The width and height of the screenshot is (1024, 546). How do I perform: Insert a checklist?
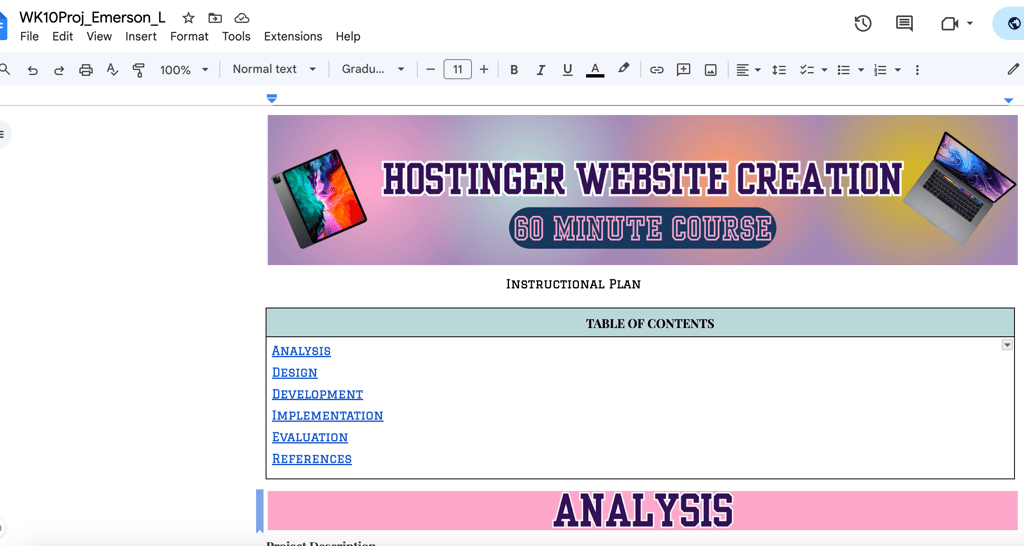click(x=807, y=70)
